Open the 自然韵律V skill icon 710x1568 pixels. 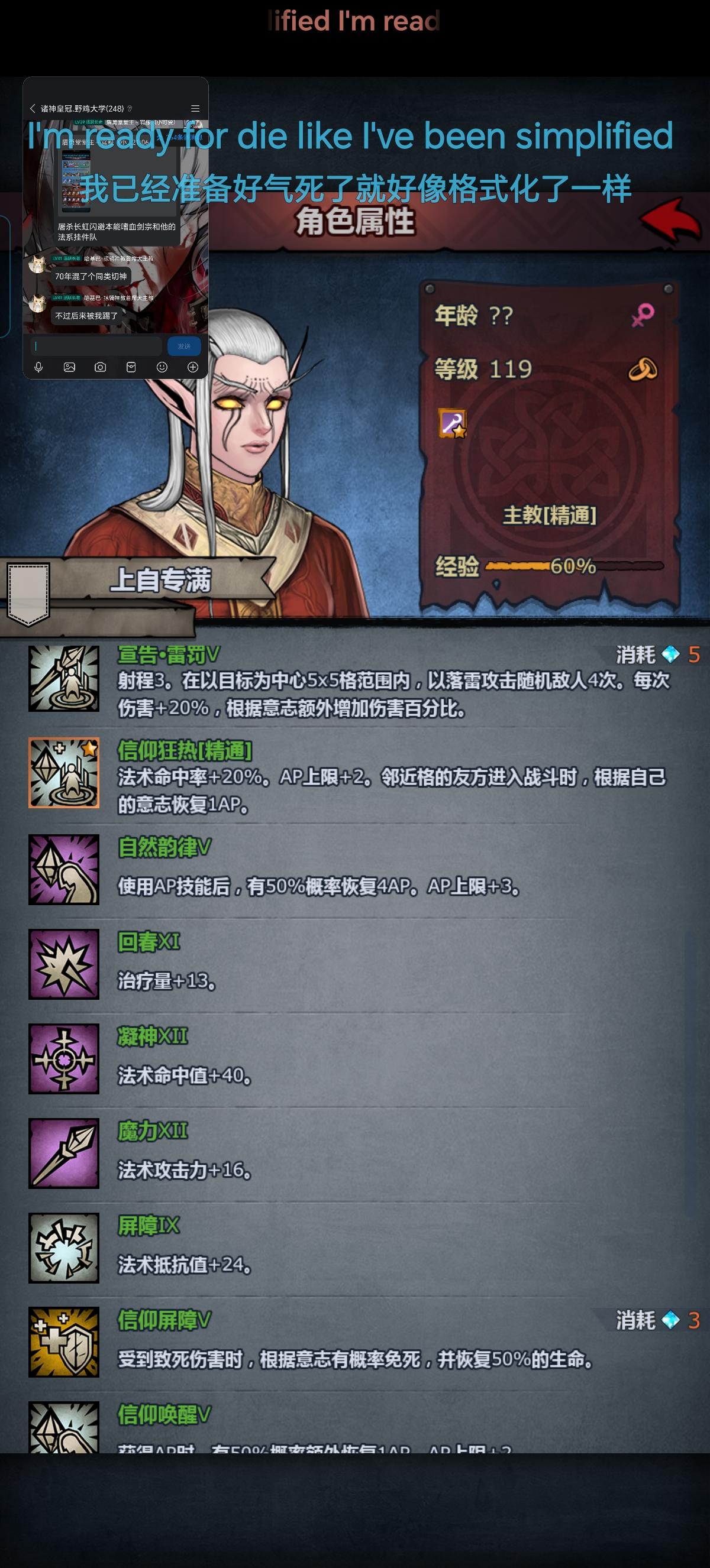(64, 869)
